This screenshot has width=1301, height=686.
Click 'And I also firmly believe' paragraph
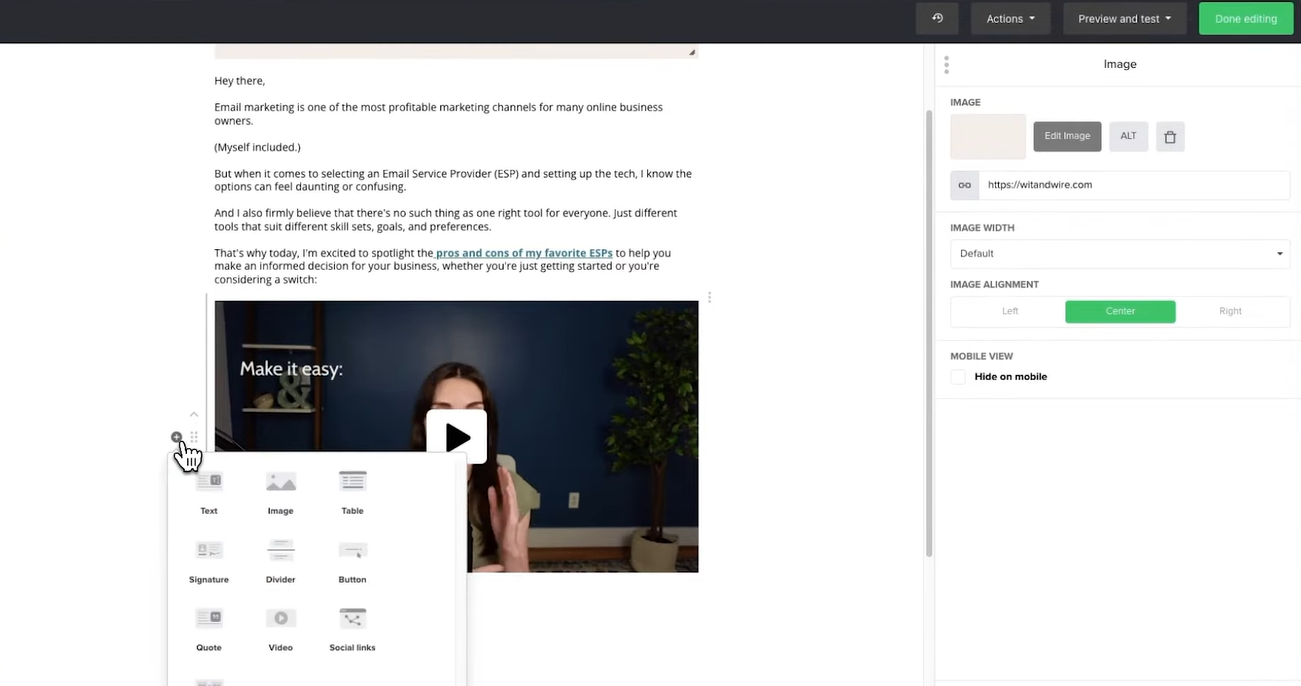tap(446, 220)
